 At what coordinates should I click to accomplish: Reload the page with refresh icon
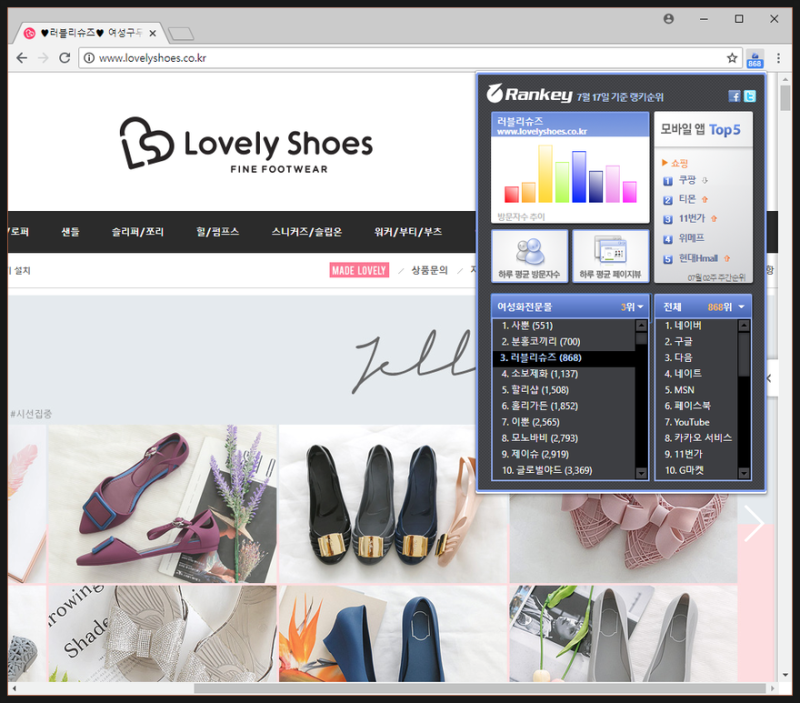click(65, 58)
